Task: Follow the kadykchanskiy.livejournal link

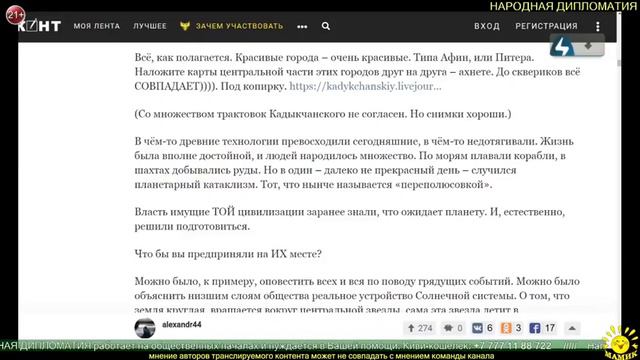Action: [365, 86]
